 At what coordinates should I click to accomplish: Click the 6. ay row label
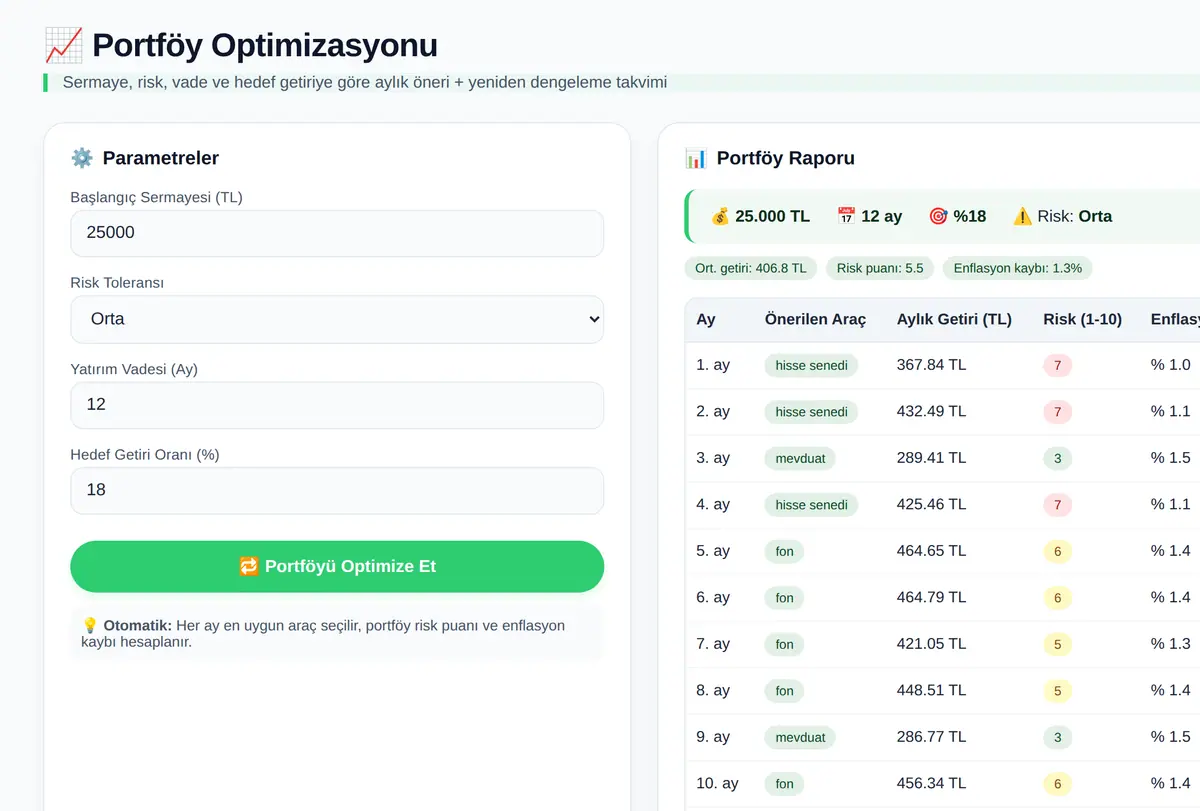[713, 597]
